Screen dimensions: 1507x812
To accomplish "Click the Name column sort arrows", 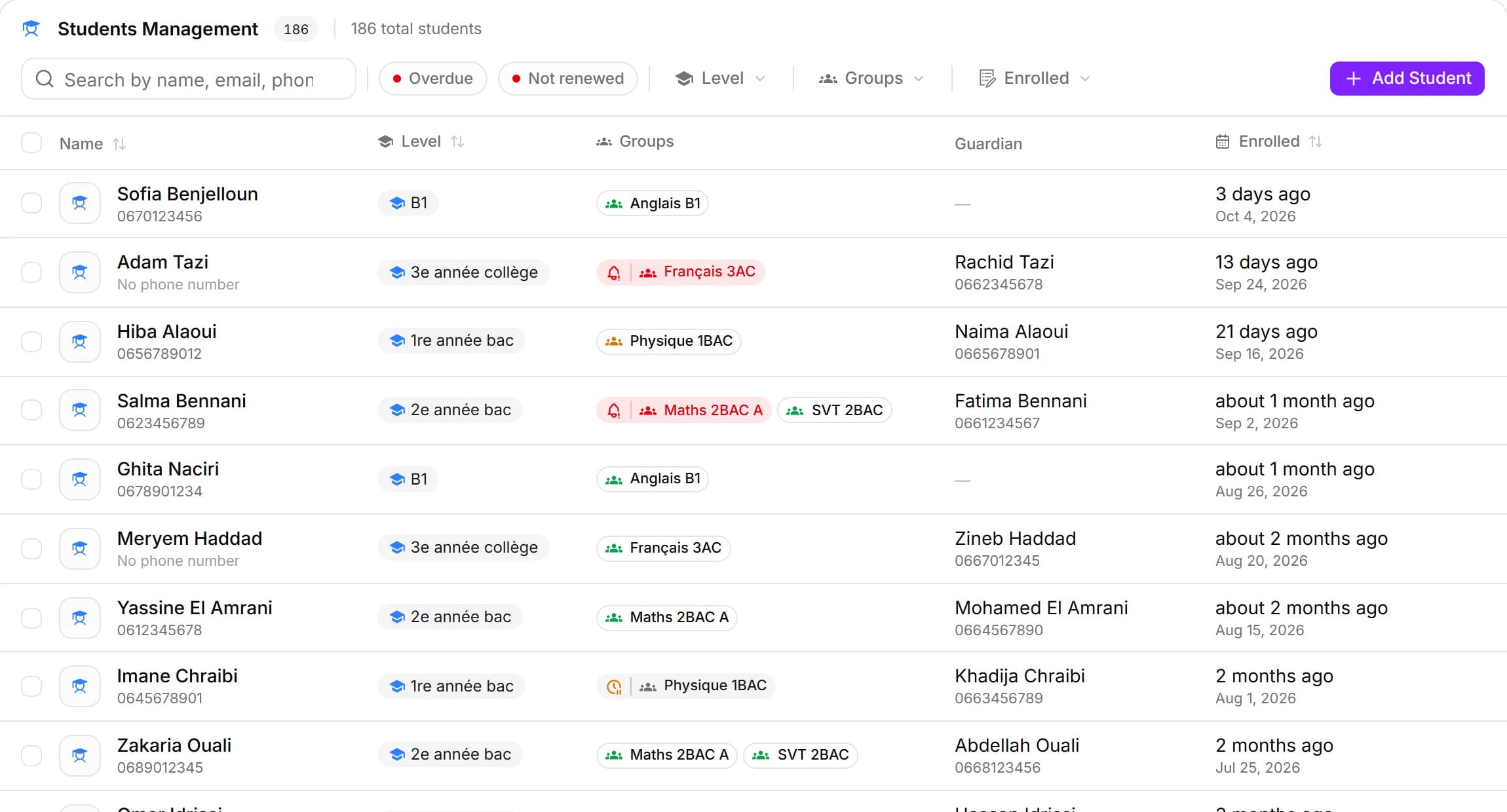I will pos(119,143).
